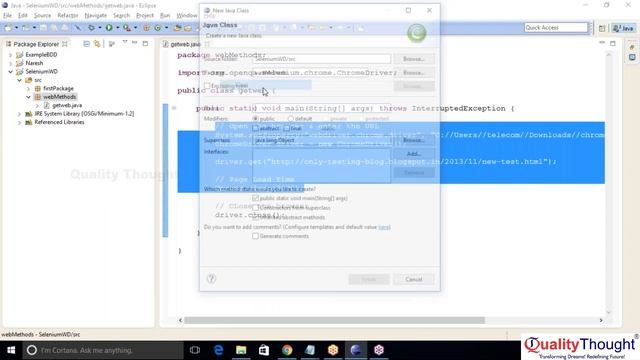Toggle Constructors from superclass checkbox
This screenshot has width=640, height=360.
[x=256, y=208]
